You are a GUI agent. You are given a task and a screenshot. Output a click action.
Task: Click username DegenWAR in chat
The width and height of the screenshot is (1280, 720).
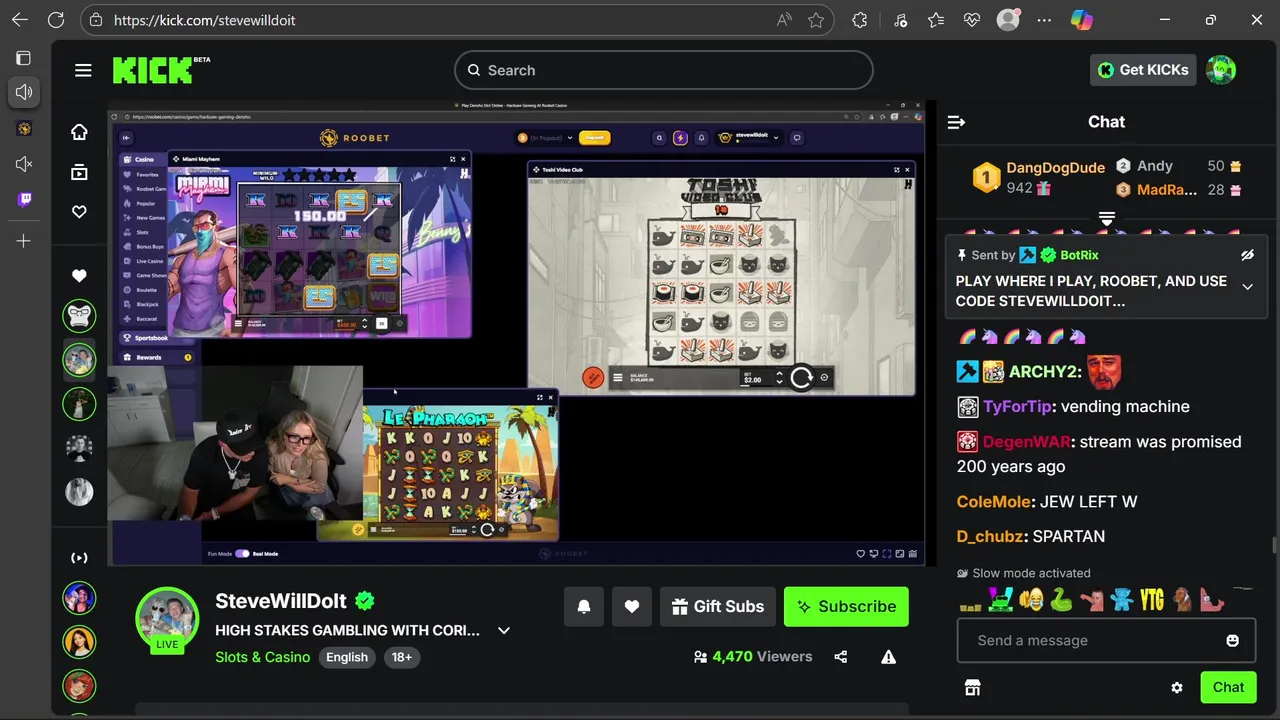tap(1028, 442)
